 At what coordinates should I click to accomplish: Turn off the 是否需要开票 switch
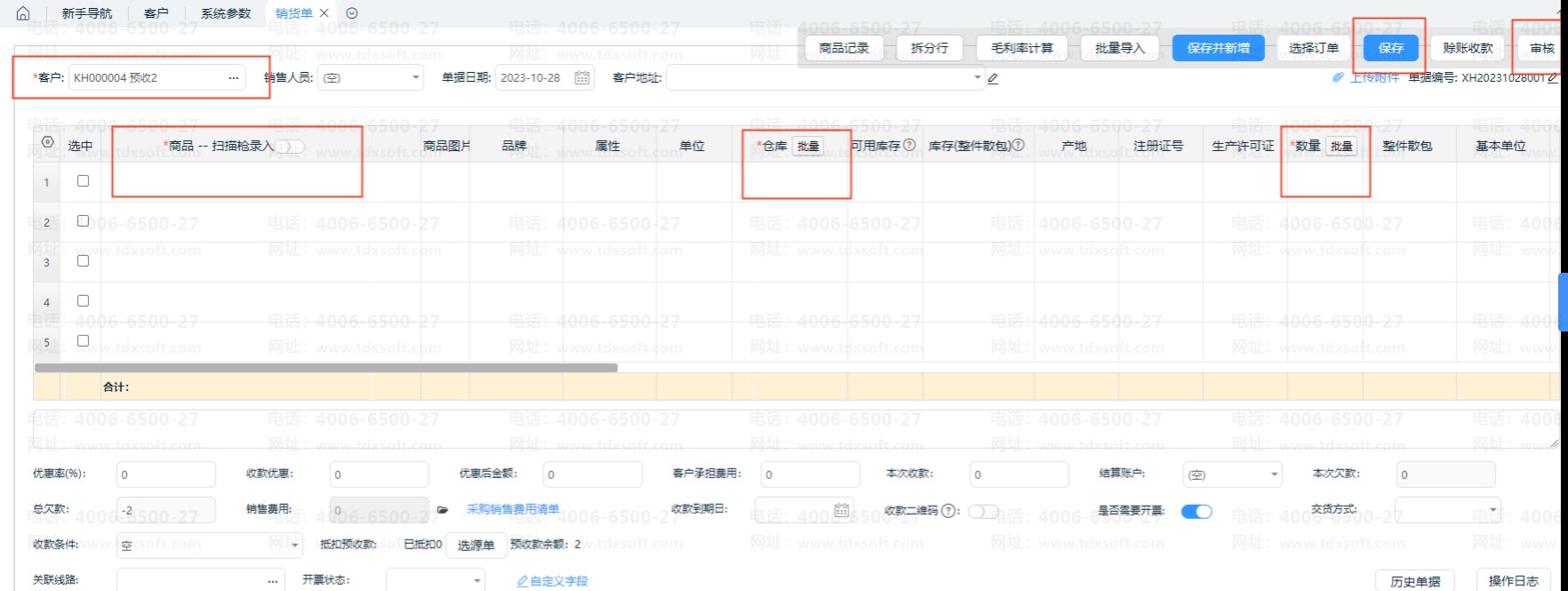pyautogui.click(x=1196, y=511)
